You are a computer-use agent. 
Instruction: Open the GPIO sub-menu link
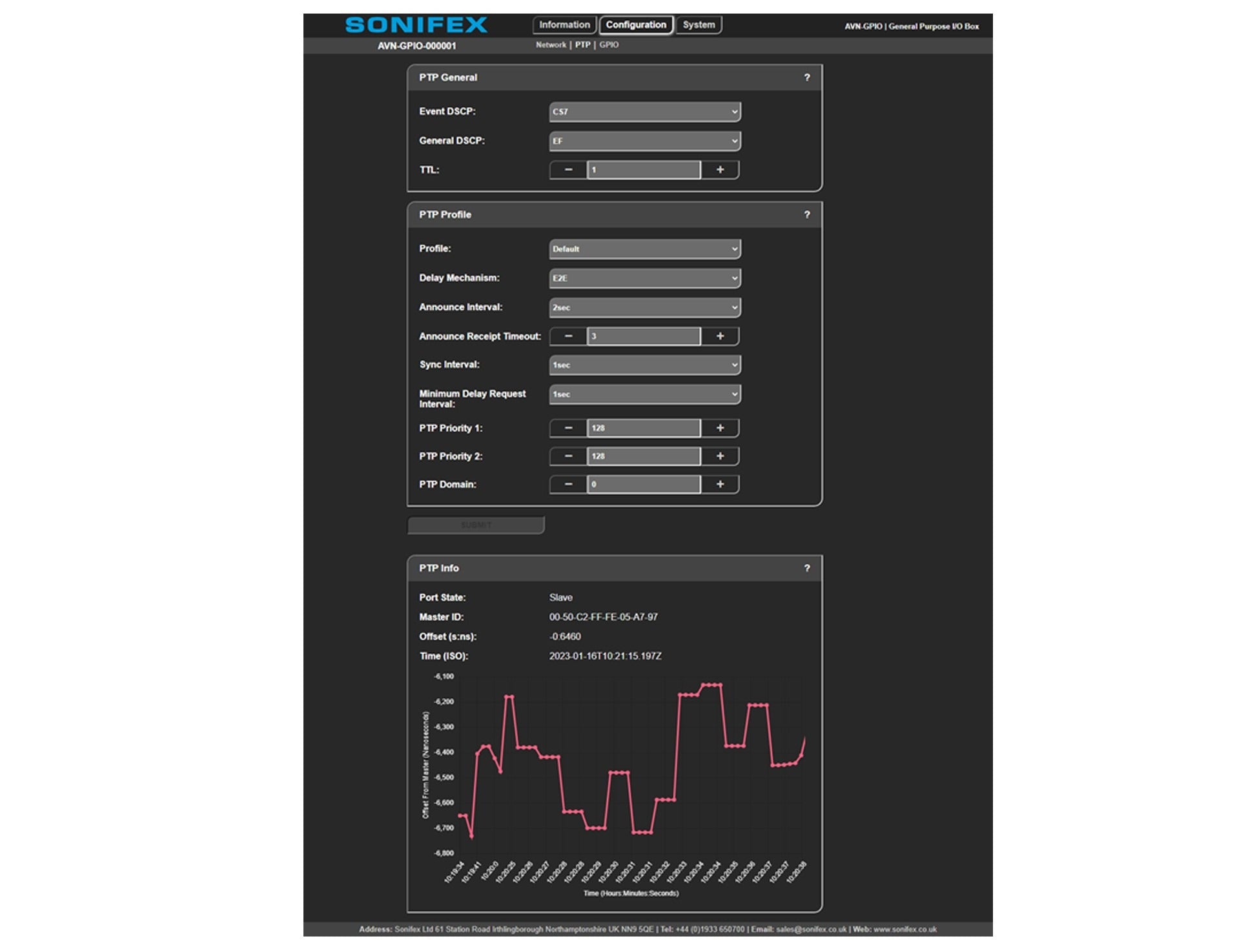click(x=609, y=45)
